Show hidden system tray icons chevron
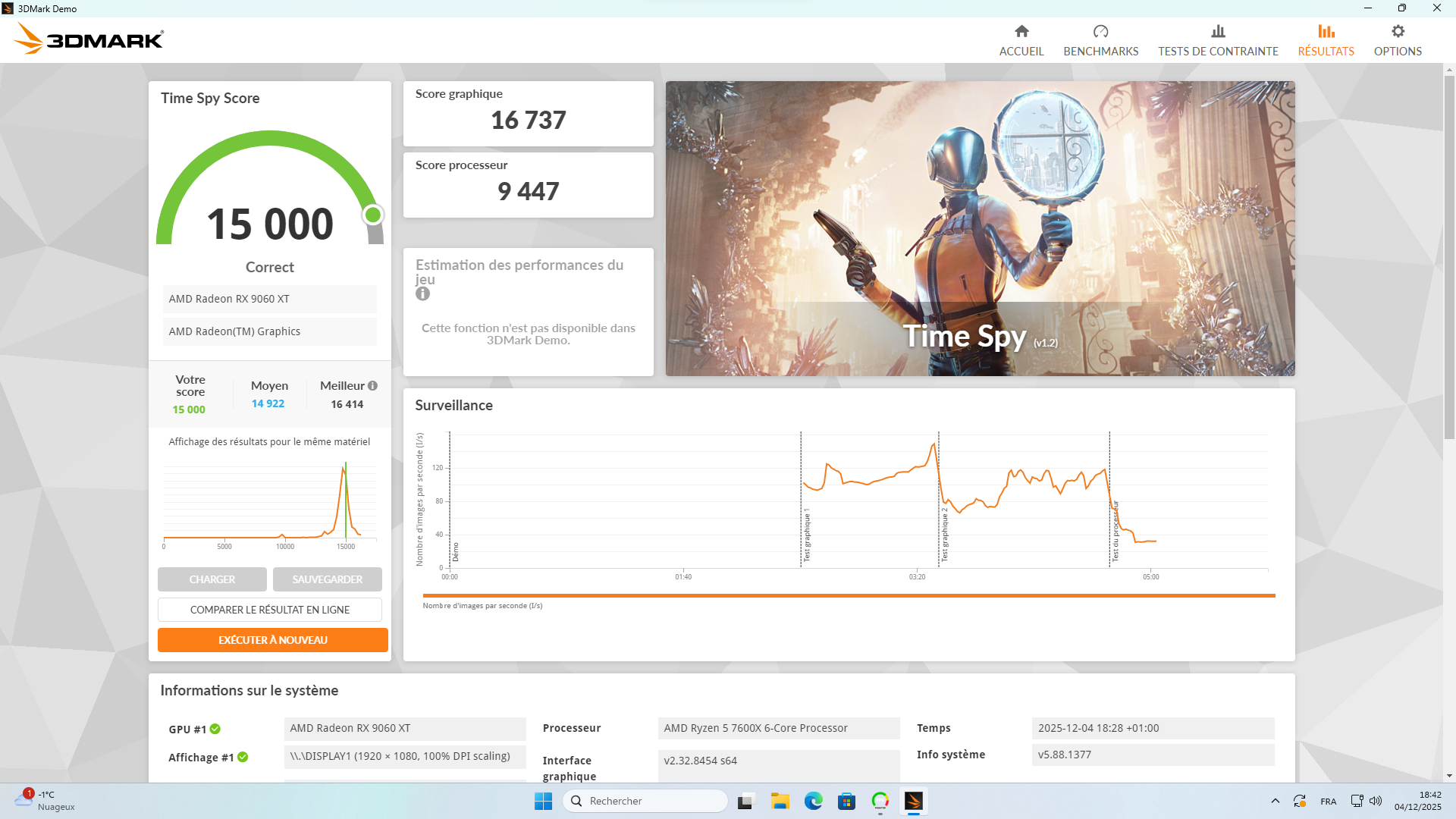 pyautogui.click(x=1275, y=801)
